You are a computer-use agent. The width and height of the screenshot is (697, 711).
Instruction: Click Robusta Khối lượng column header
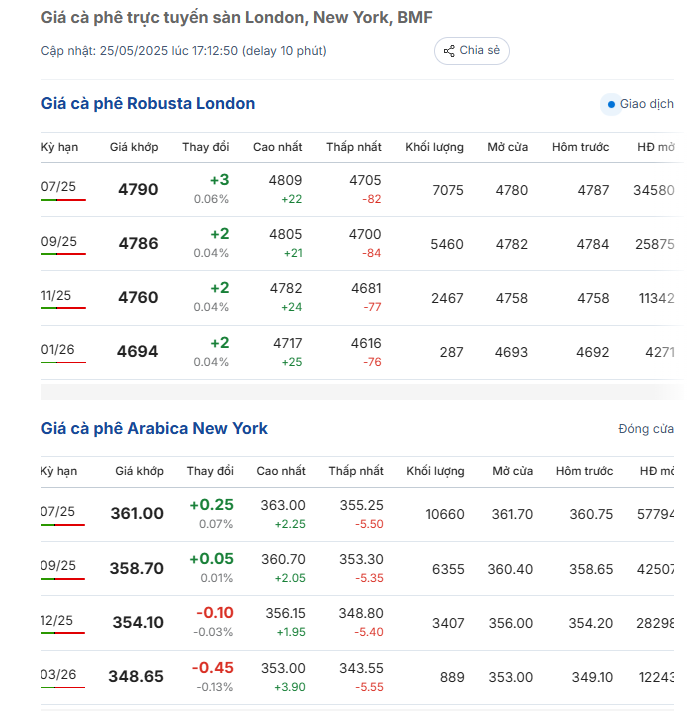tap(434, 147)
